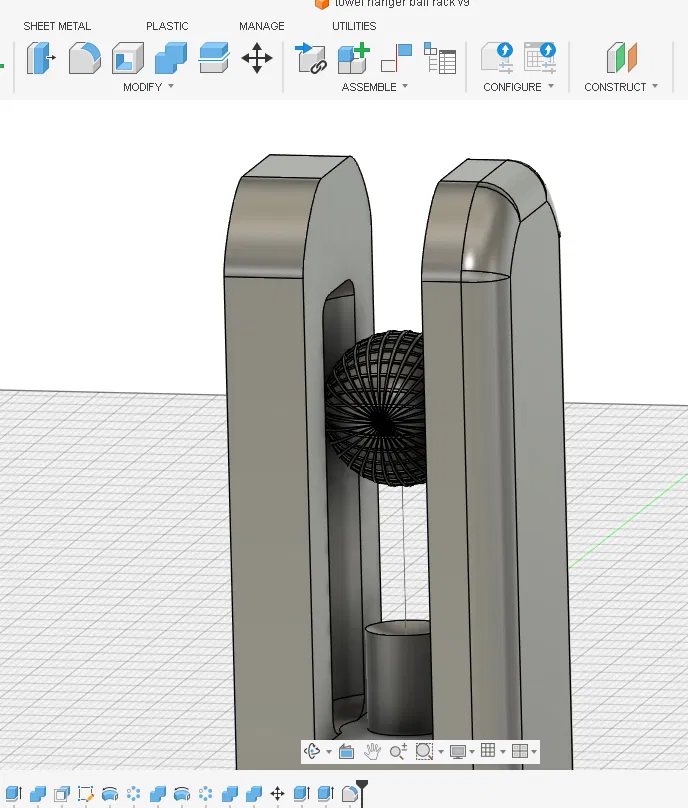Open the Grid and Snaps dropdown arrow
Image resolution: width=688 pixels, height=808 pixels.
point(502,752)
